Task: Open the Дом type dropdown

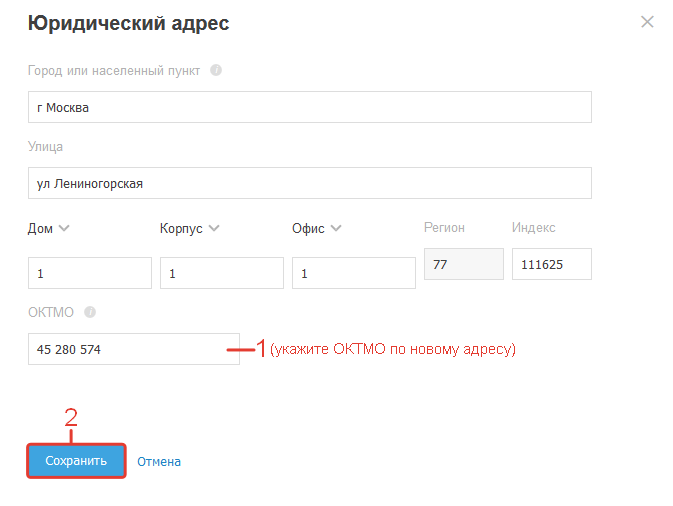Action: [49, 228]
